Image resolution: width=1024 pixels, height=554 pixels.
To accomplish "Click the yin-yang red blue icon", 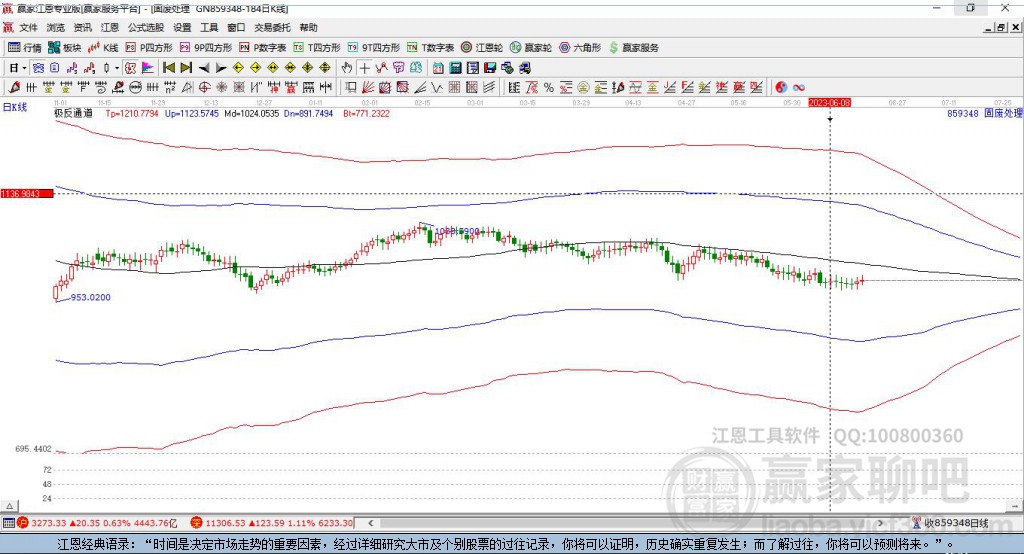I will click(x=781, y=88).
